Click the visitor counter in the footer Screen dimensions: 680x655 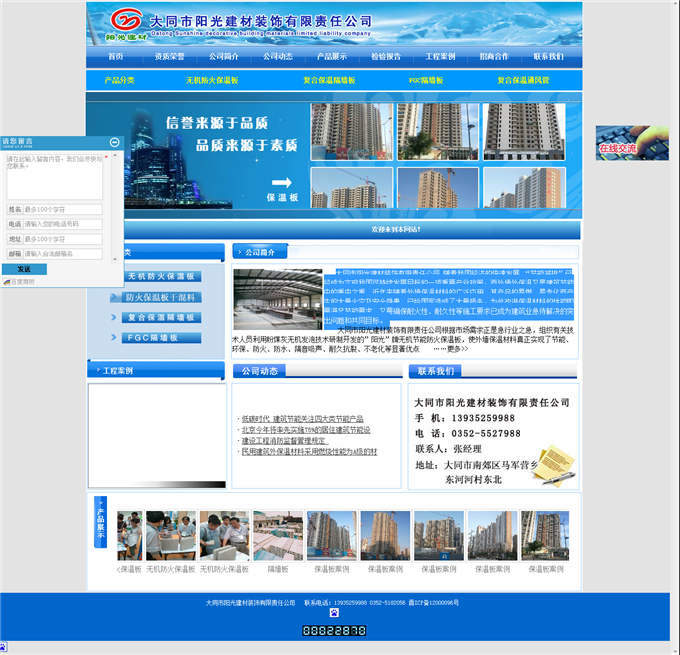334,631
